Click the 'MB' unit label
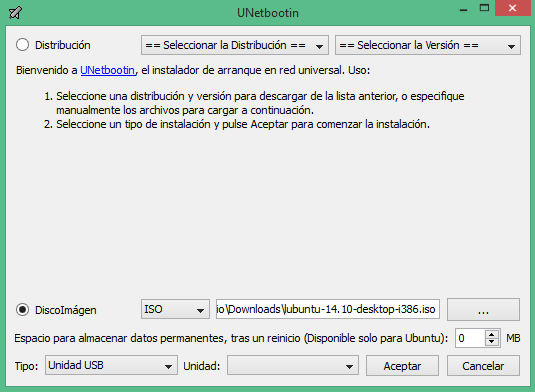Screen dimensions: 535x392 pos(513,338)
